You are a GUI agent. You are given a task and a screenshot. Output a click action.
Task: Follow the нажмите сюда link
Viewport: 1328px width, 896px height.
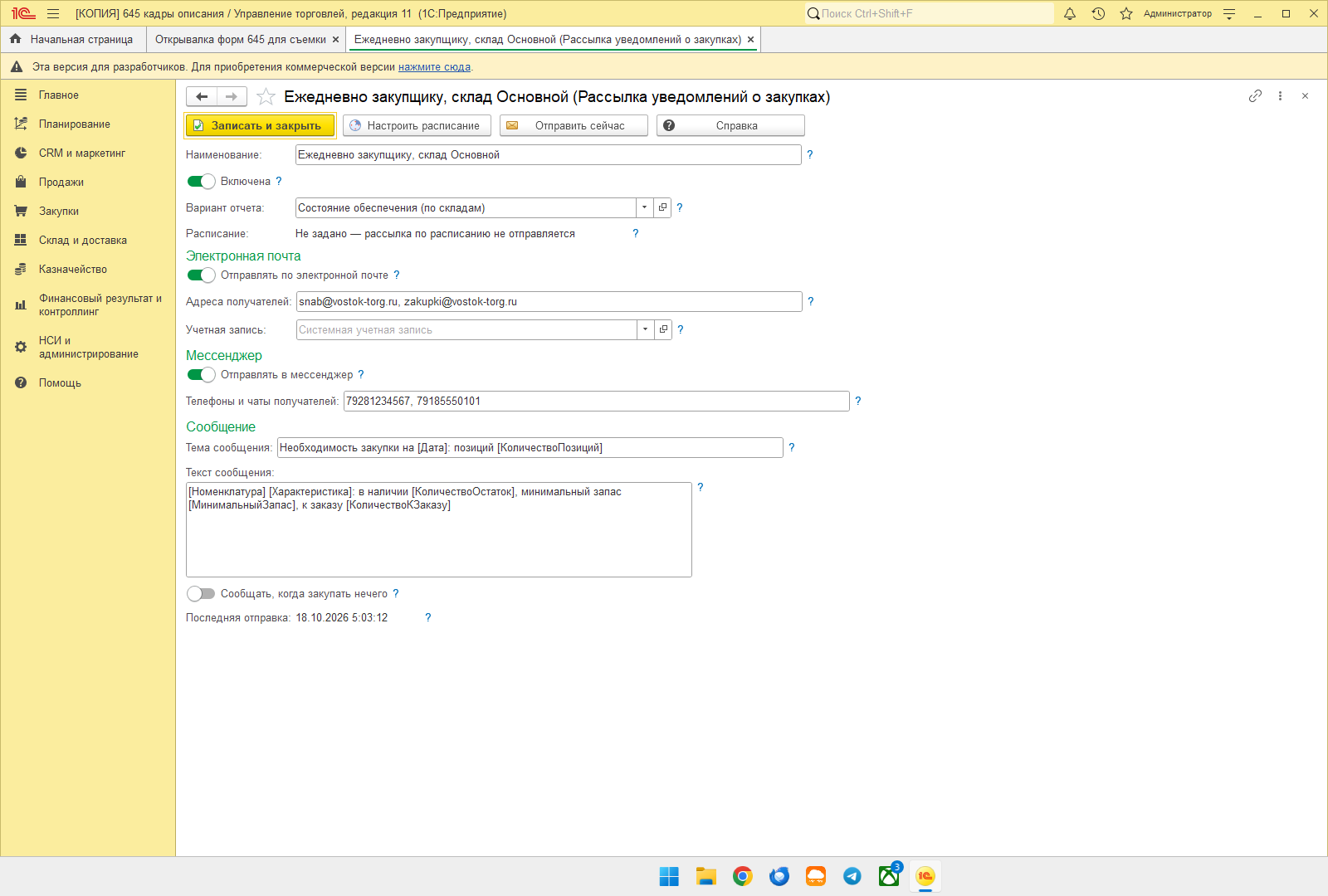(434, 67)
